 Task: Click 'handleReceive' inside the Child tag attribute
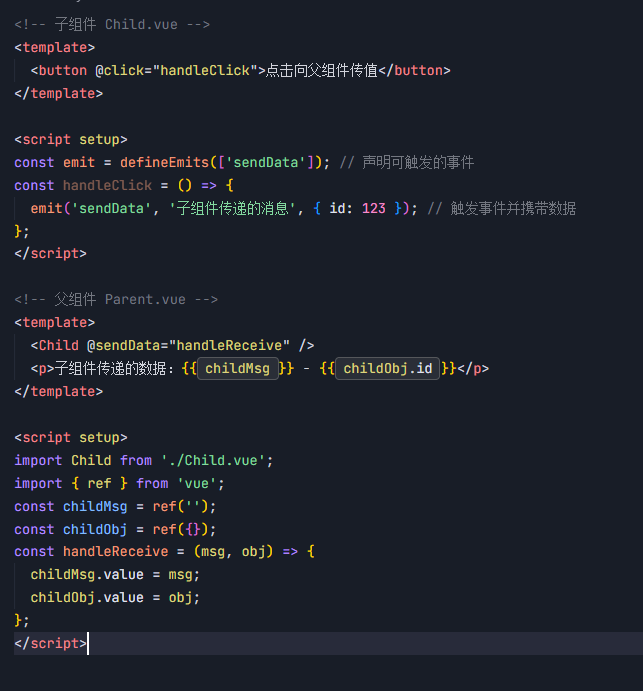pos(229,346)
